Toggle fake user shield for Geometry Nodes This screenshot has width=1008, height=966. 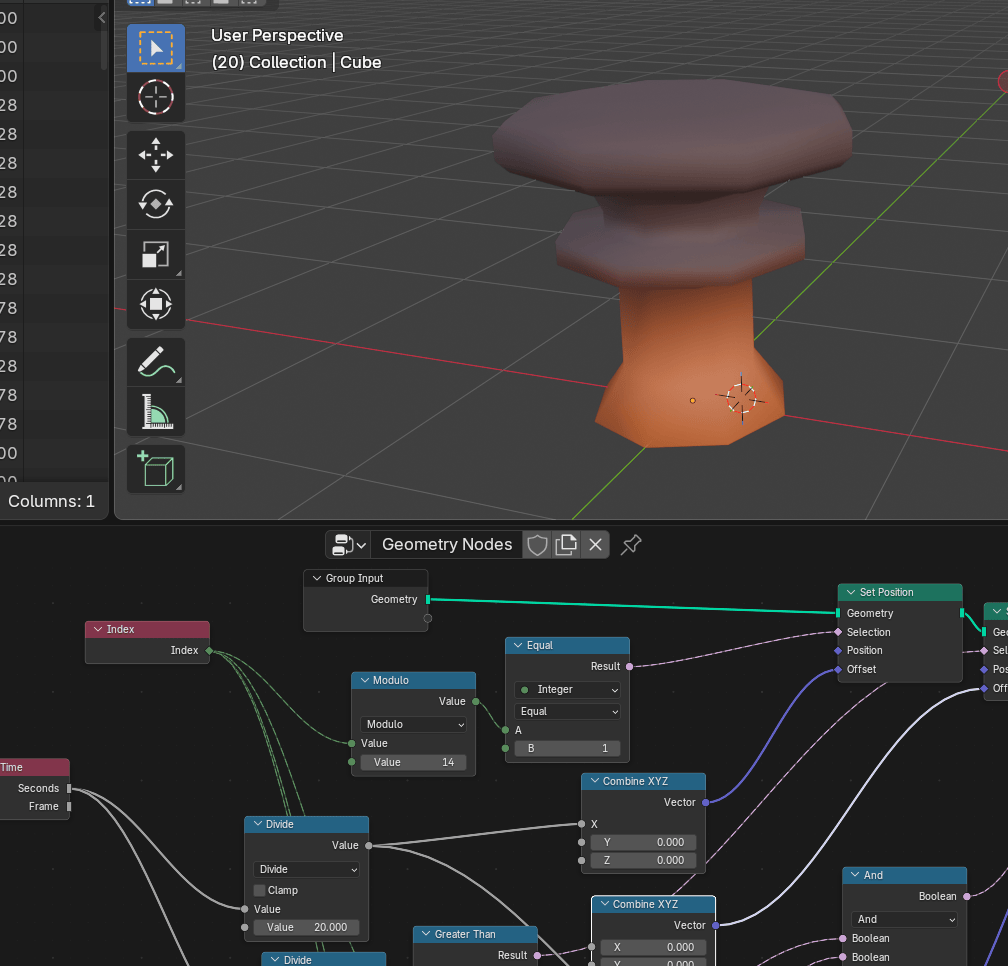point(537,545)
